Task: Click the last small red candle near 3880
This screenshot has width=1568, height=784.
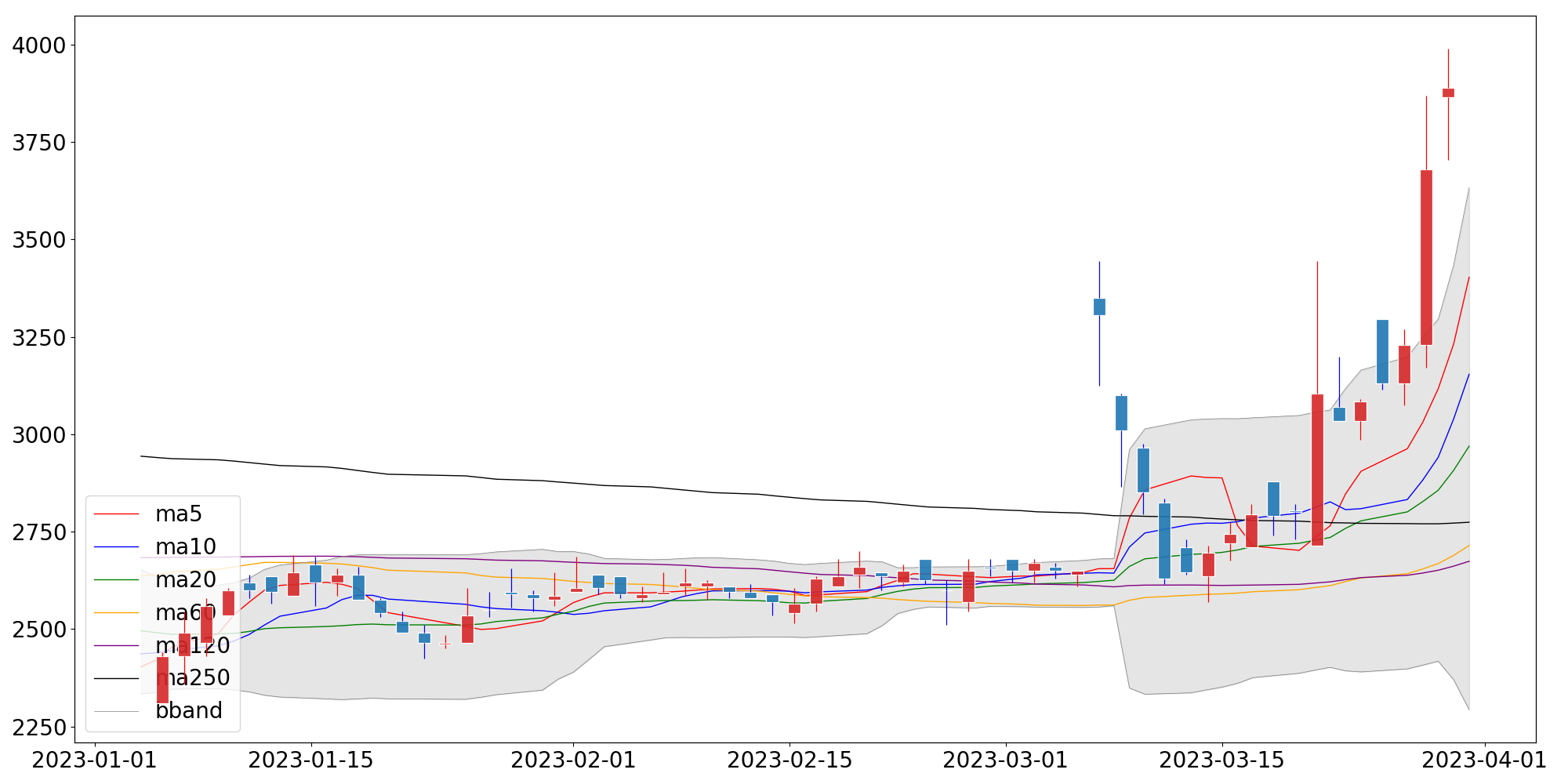Action: [1448, 93]
